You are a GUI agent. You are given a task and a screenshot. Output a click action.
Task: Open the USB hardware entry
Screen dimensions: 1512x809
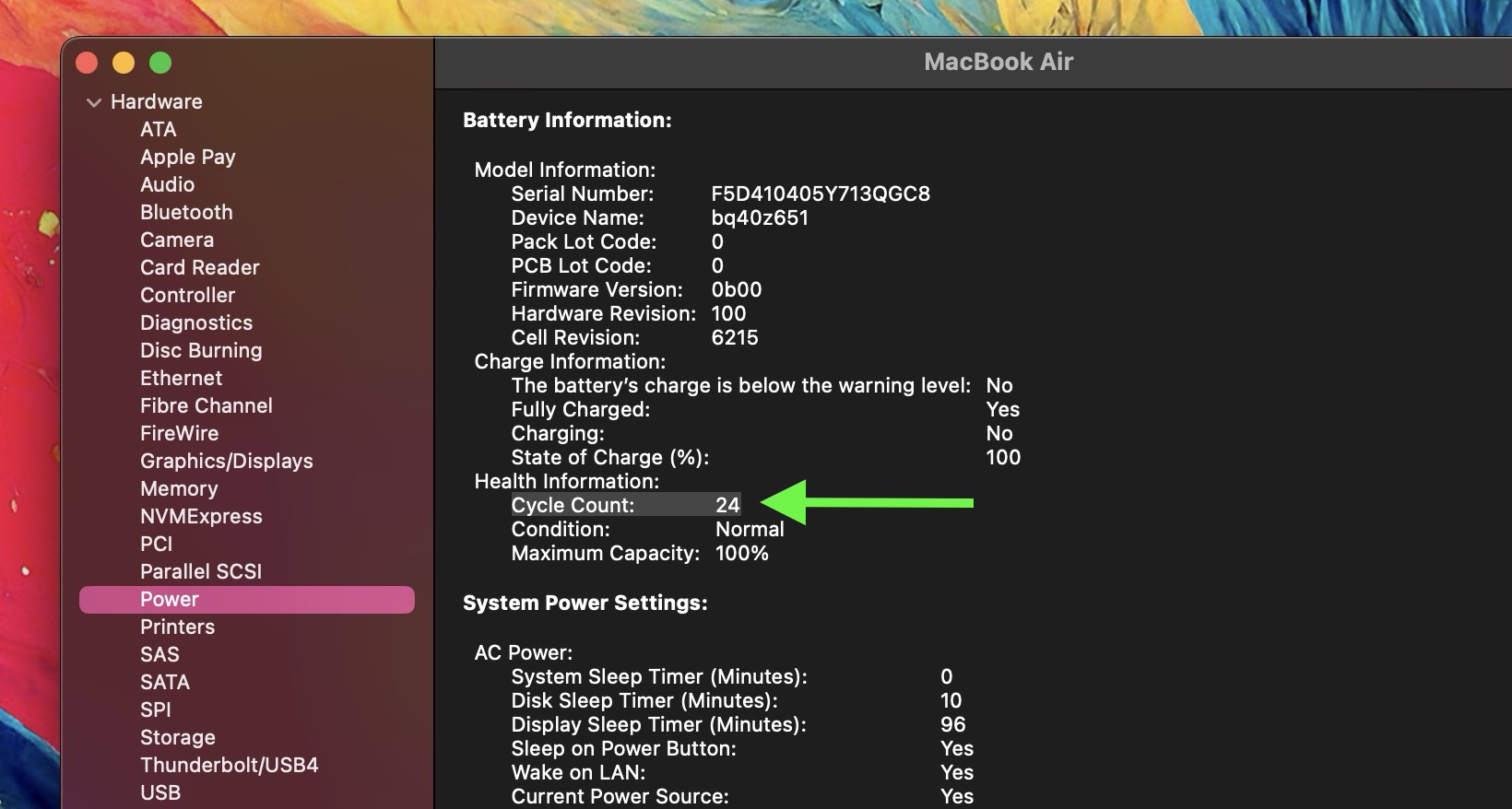(160, 792)
